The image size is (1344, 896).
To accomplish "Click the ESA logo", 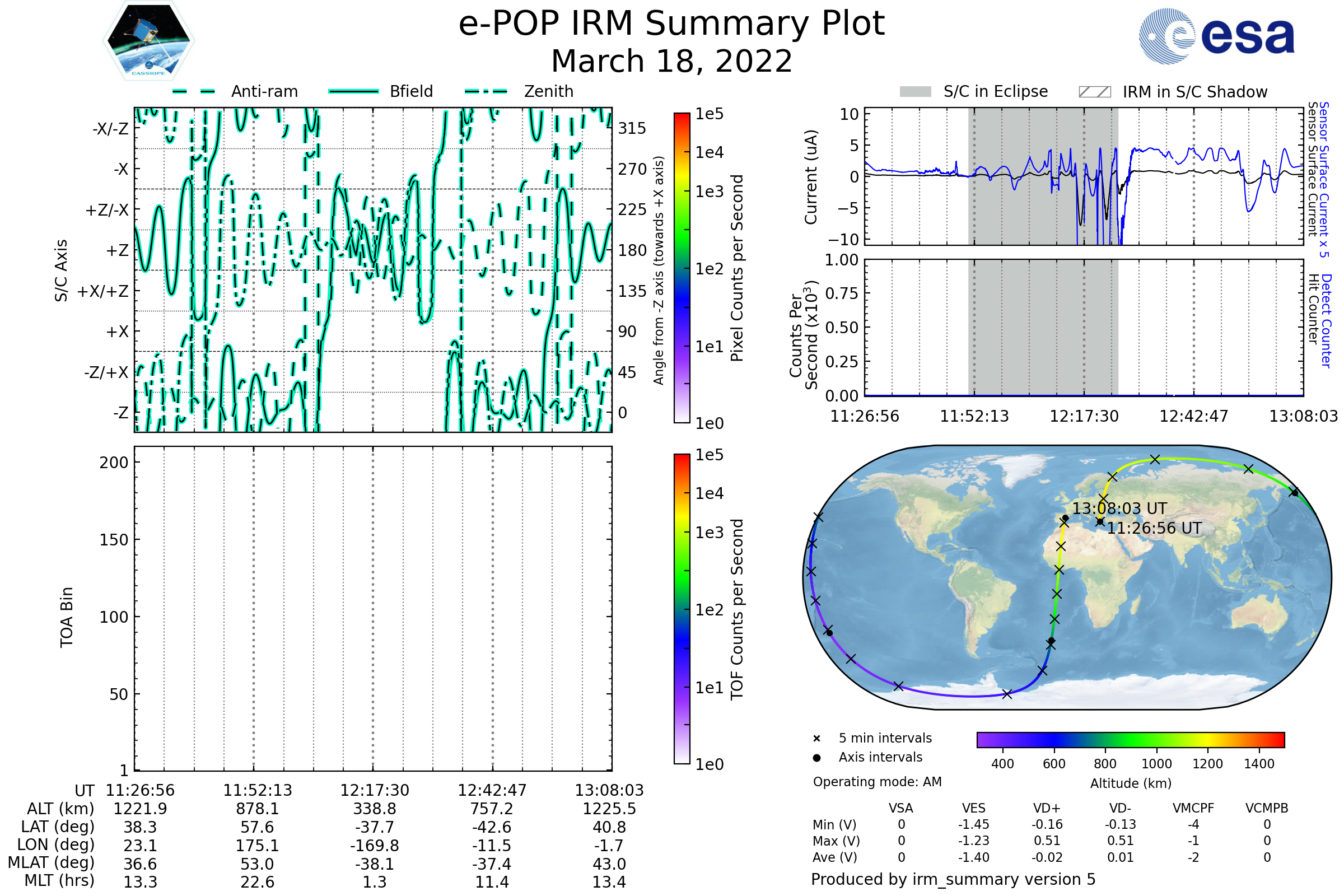I will [1217, 36].
